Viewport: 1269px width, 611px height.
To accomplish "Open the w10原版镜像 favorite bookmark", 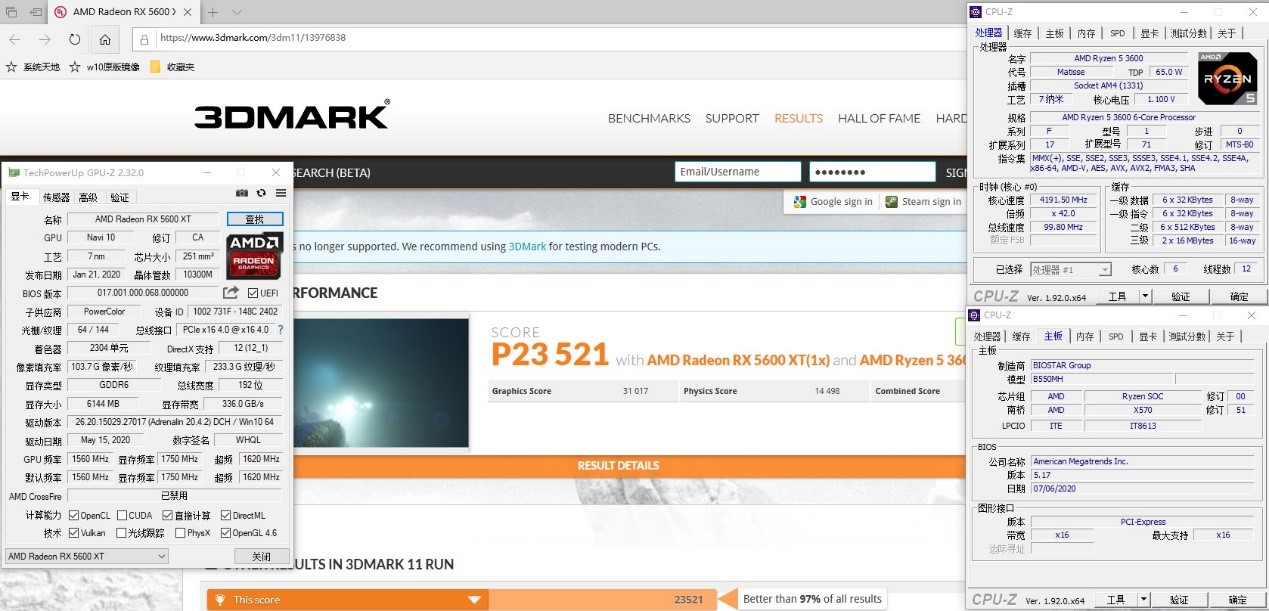I will tap(105, 67).
